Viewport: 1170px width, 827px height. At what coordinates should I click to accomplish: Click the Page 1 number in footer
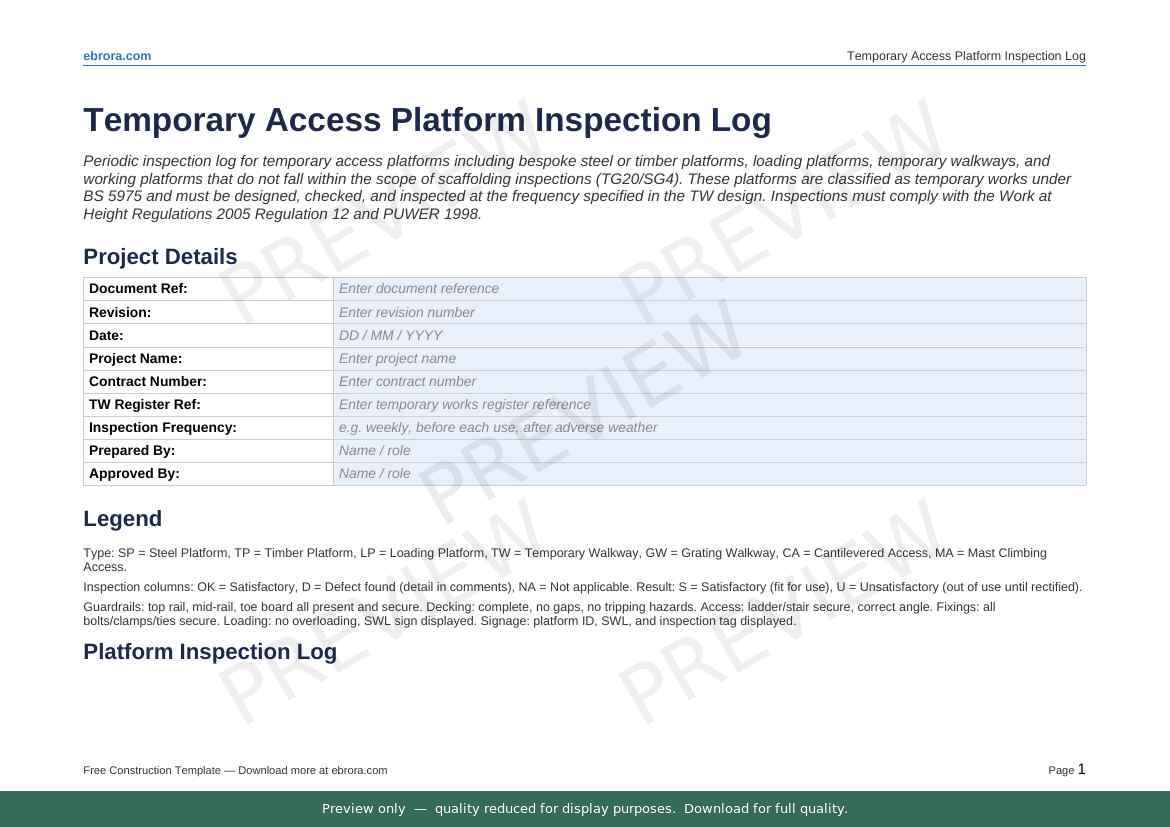[x=1066, y=770]
